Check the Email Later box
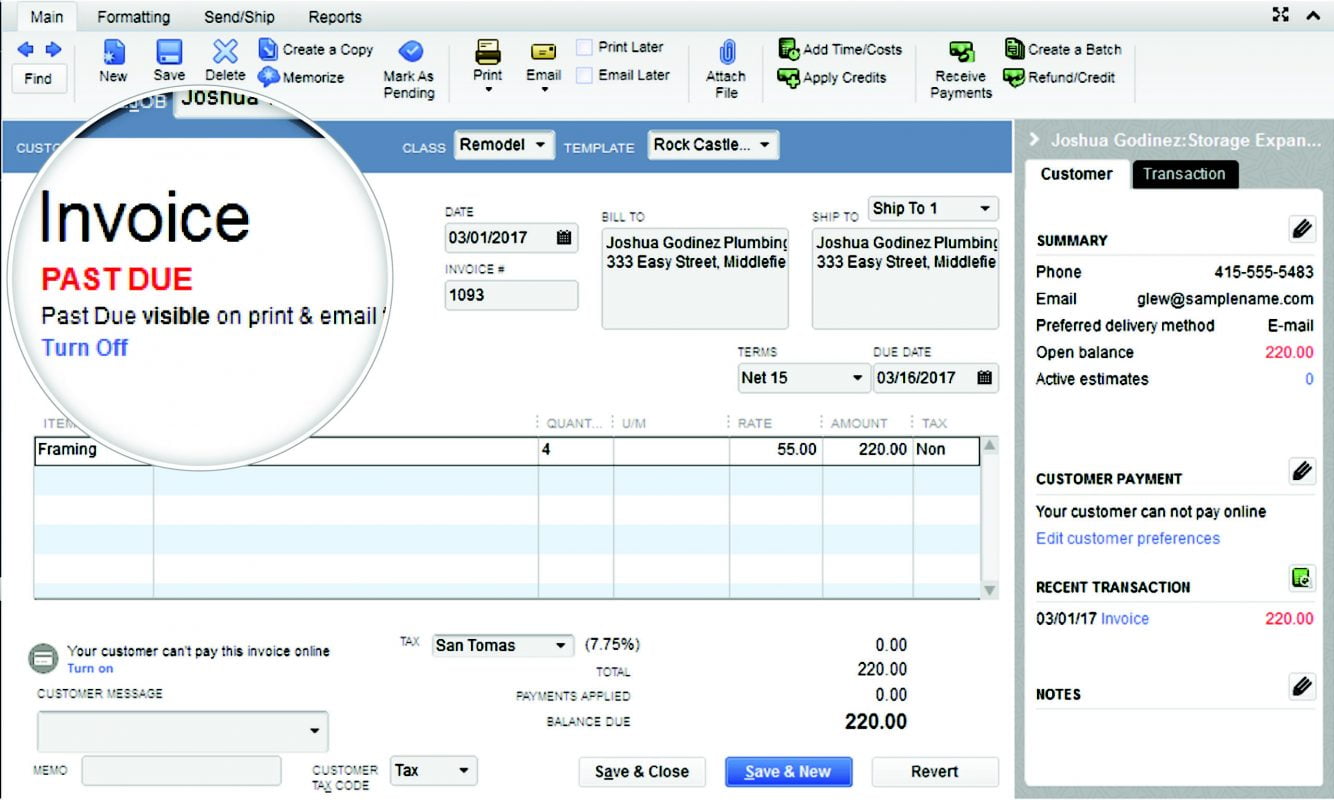Viewport: 1334px width, 800px height. [x=584, y=74]
